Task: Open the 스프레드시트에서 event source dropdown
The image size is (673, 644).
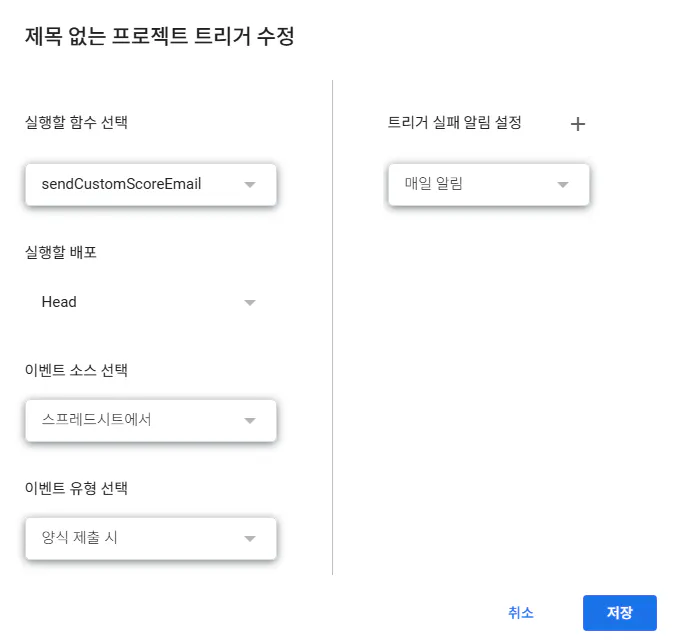Action: pyautogui.click(x=140, y=420)
